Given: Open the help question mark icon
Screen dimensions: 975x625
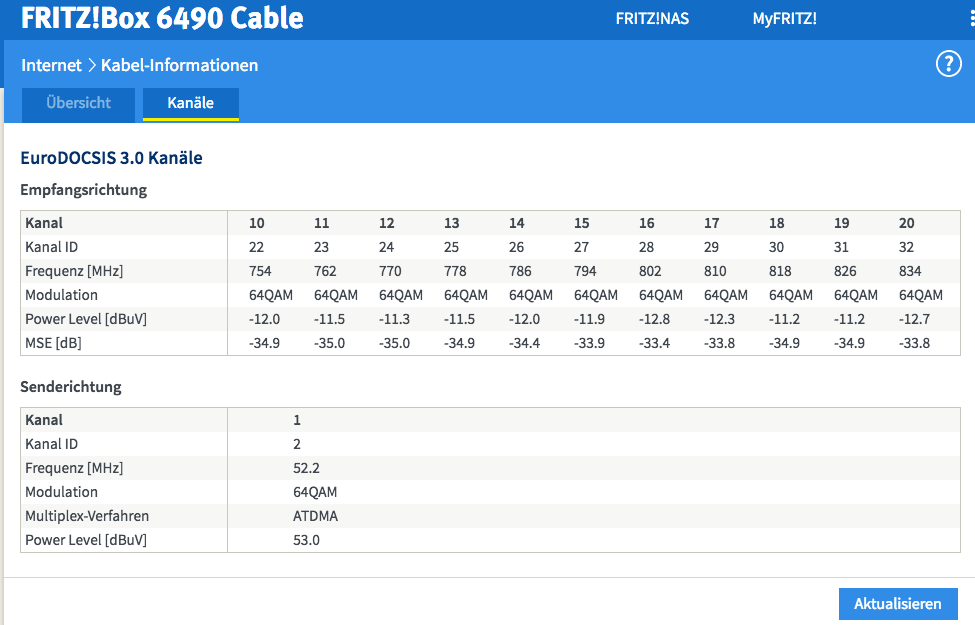Looking at the screenshot, I should click(x=947, y=65).
